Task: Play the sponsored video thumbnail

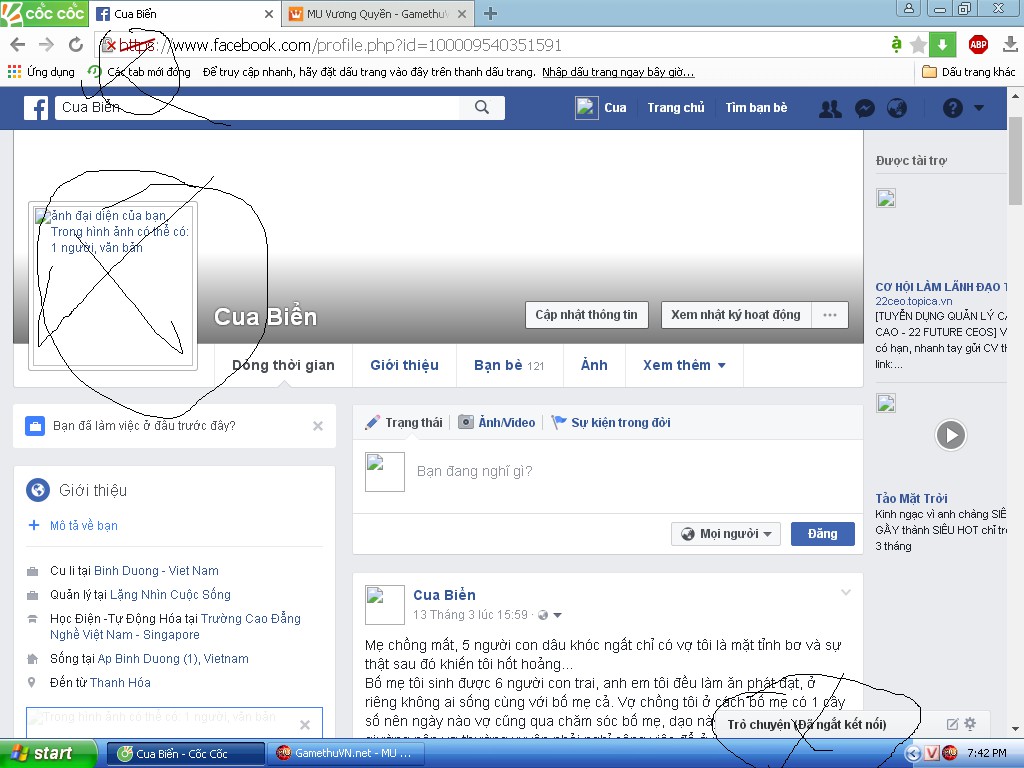Action: (950, 435)
